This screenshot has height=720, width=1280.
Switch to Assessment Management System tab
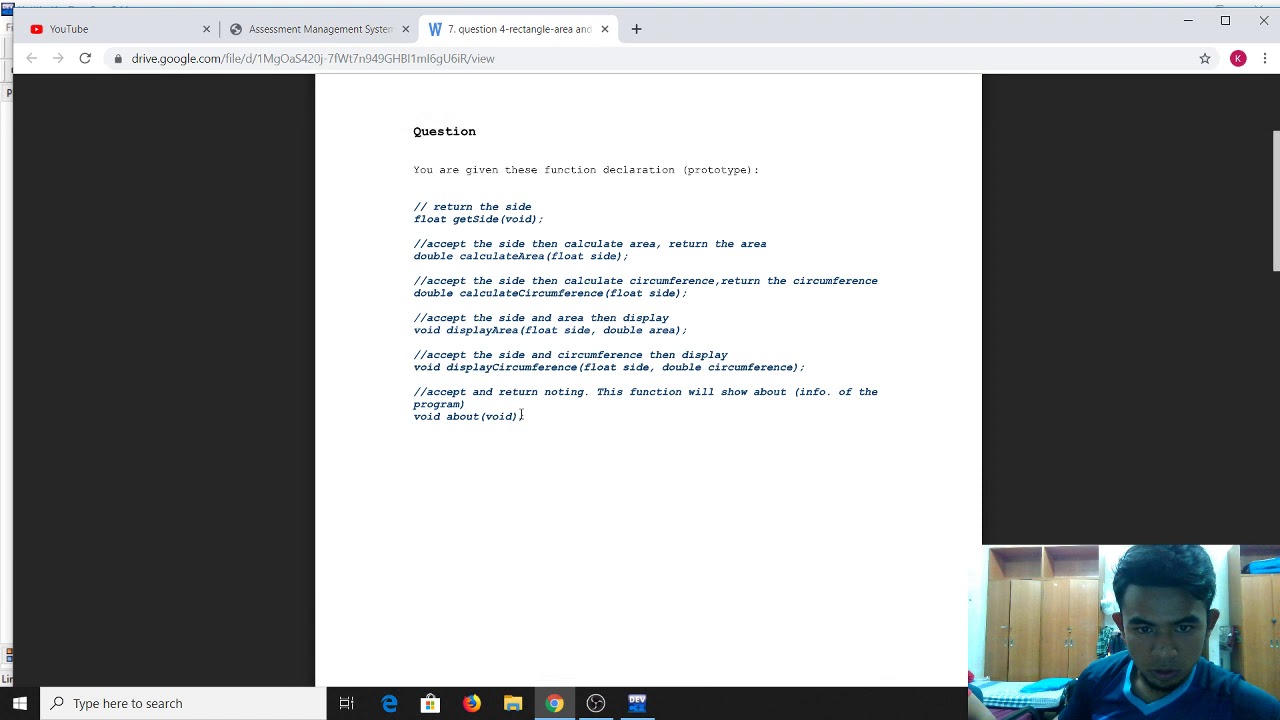319,29
